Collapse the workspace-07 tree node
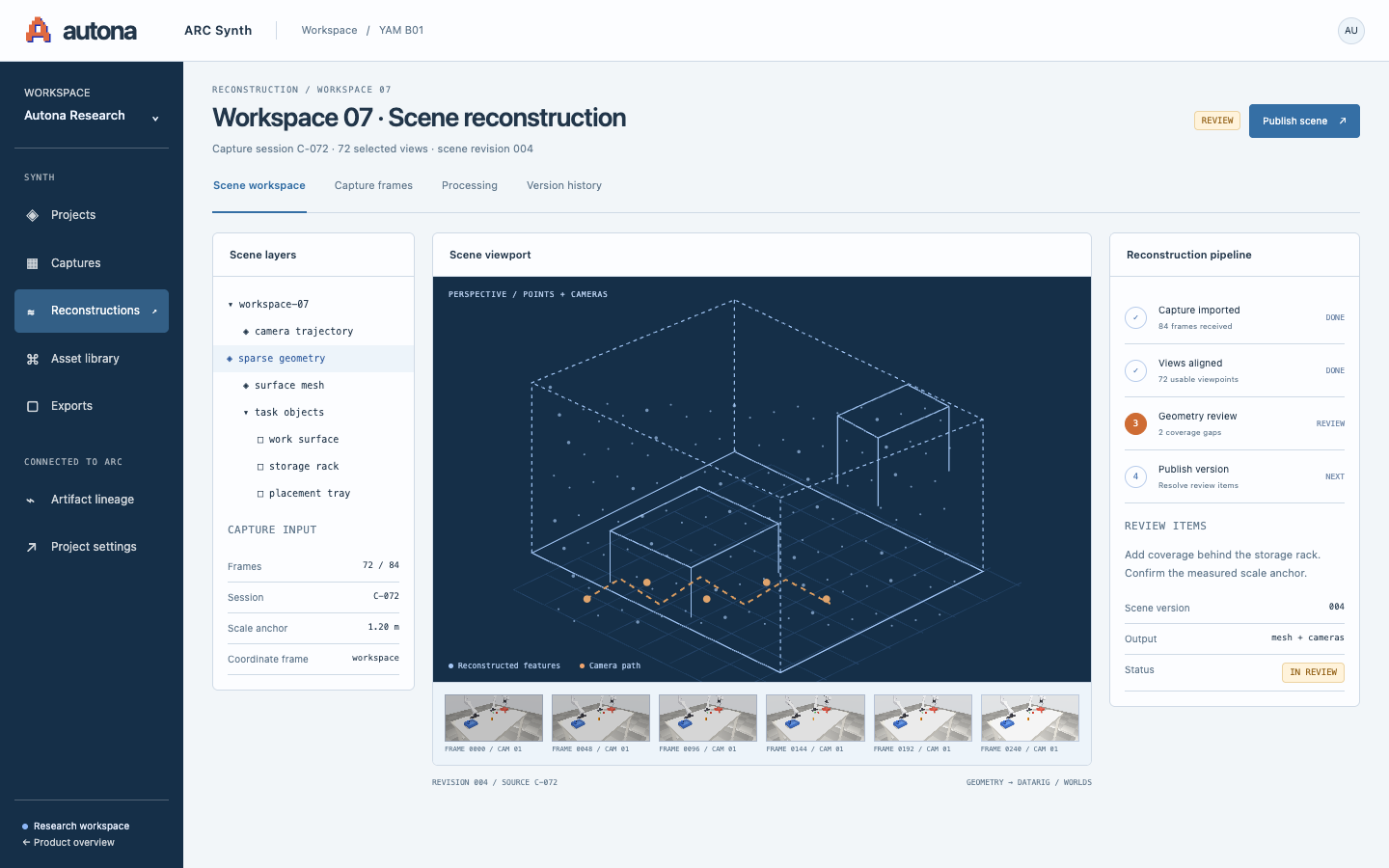Viewport: 1389px width, 868px height. (231, 305)
